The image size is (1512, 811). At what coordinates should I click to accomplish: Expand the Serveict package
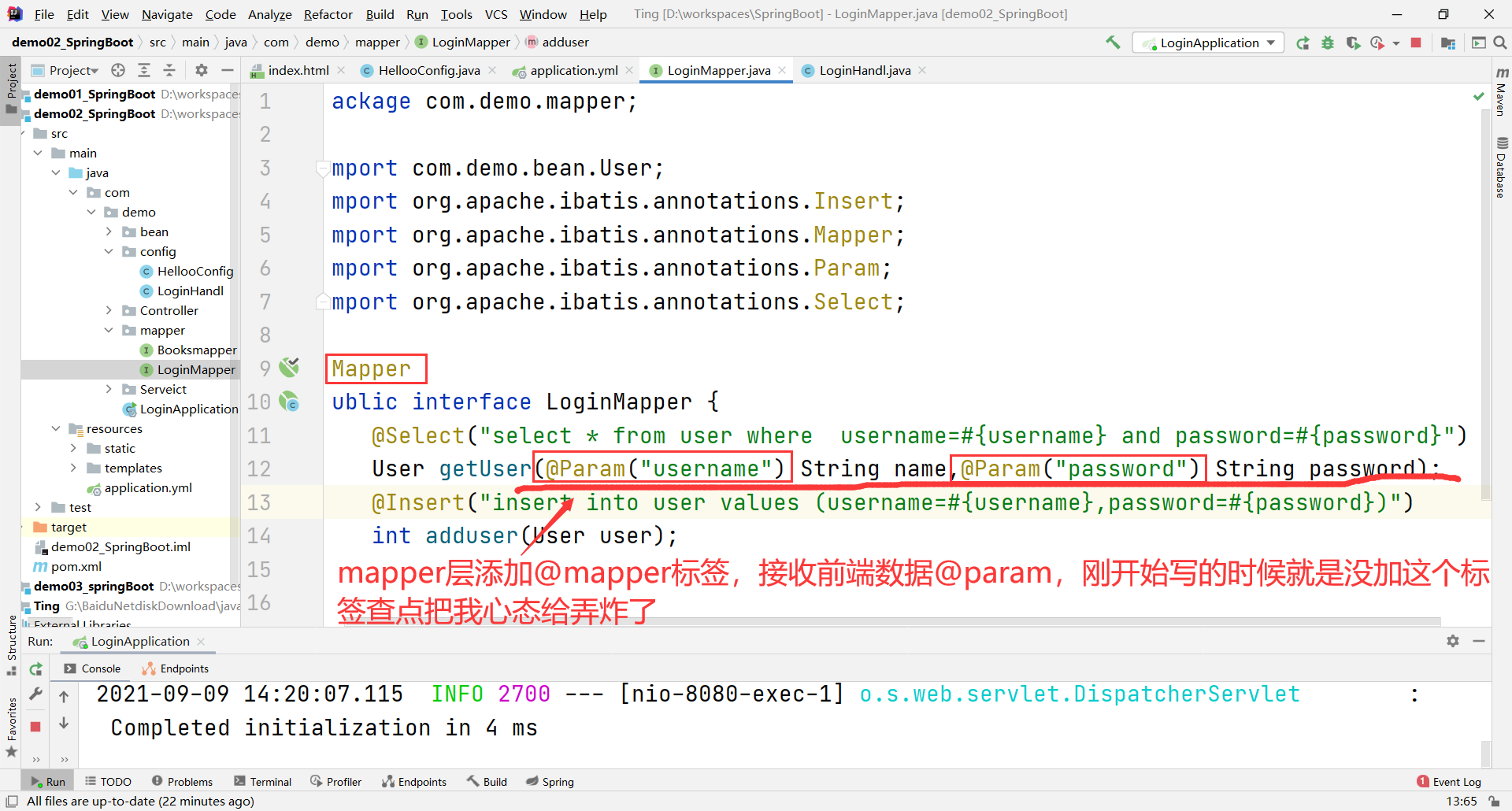(x=109, y=389)
